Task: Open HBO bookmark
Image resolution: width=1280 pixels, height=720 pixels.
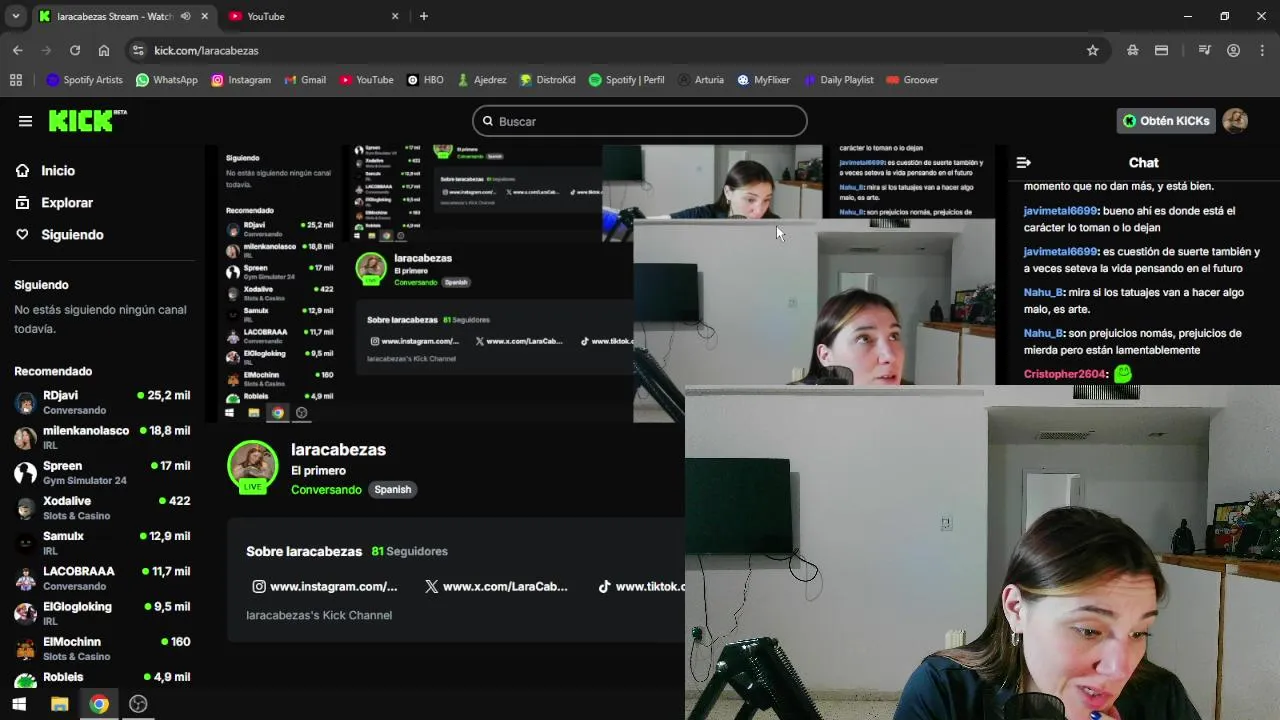Action: [x=425, y=80]
